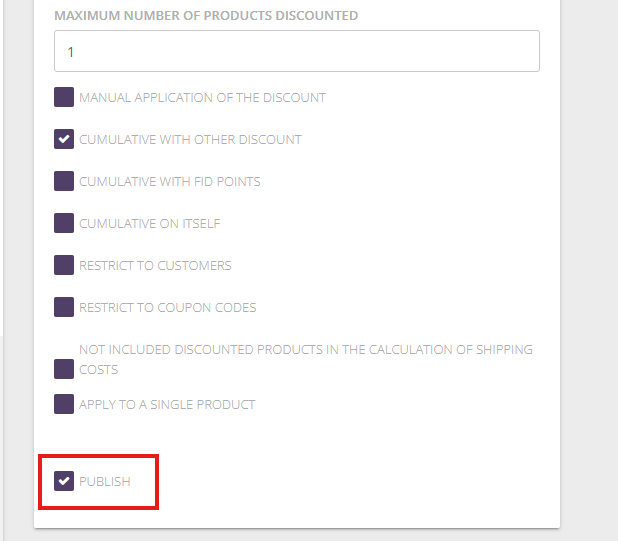Click the 'Manual Application of the Discount' label
This screenshot has width=618, height=541.
202,98
